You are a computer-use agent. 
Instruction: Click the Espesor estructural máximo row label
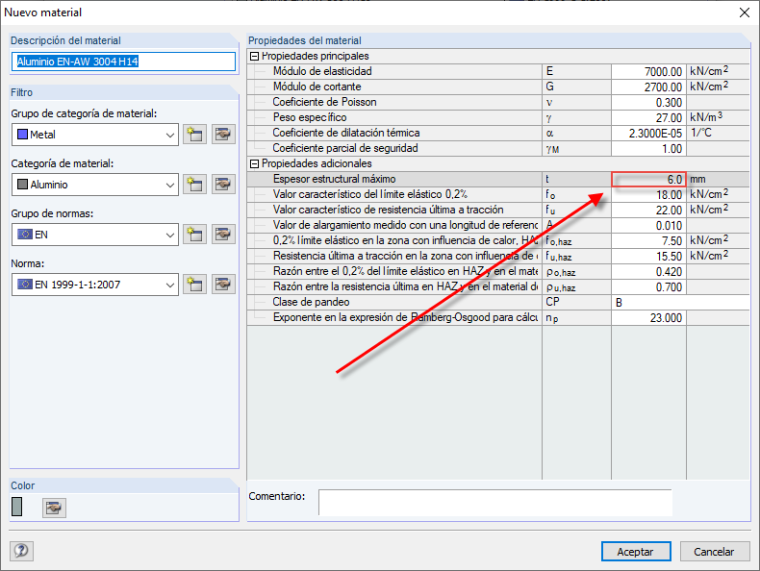(x=334, y=179)
